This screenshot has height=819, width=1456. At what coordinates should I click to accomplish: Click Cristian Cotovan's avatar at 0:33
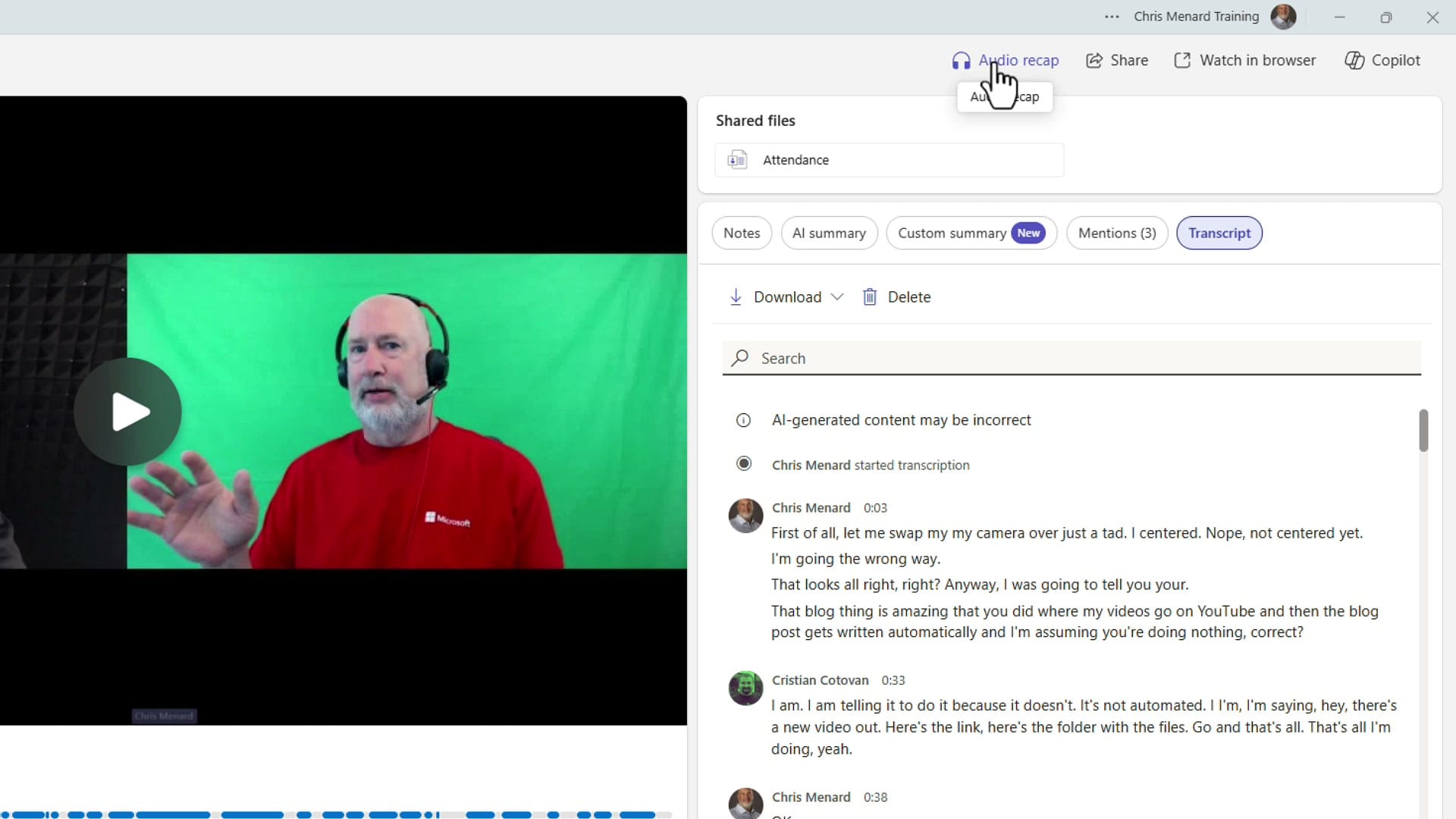[745, 688]
